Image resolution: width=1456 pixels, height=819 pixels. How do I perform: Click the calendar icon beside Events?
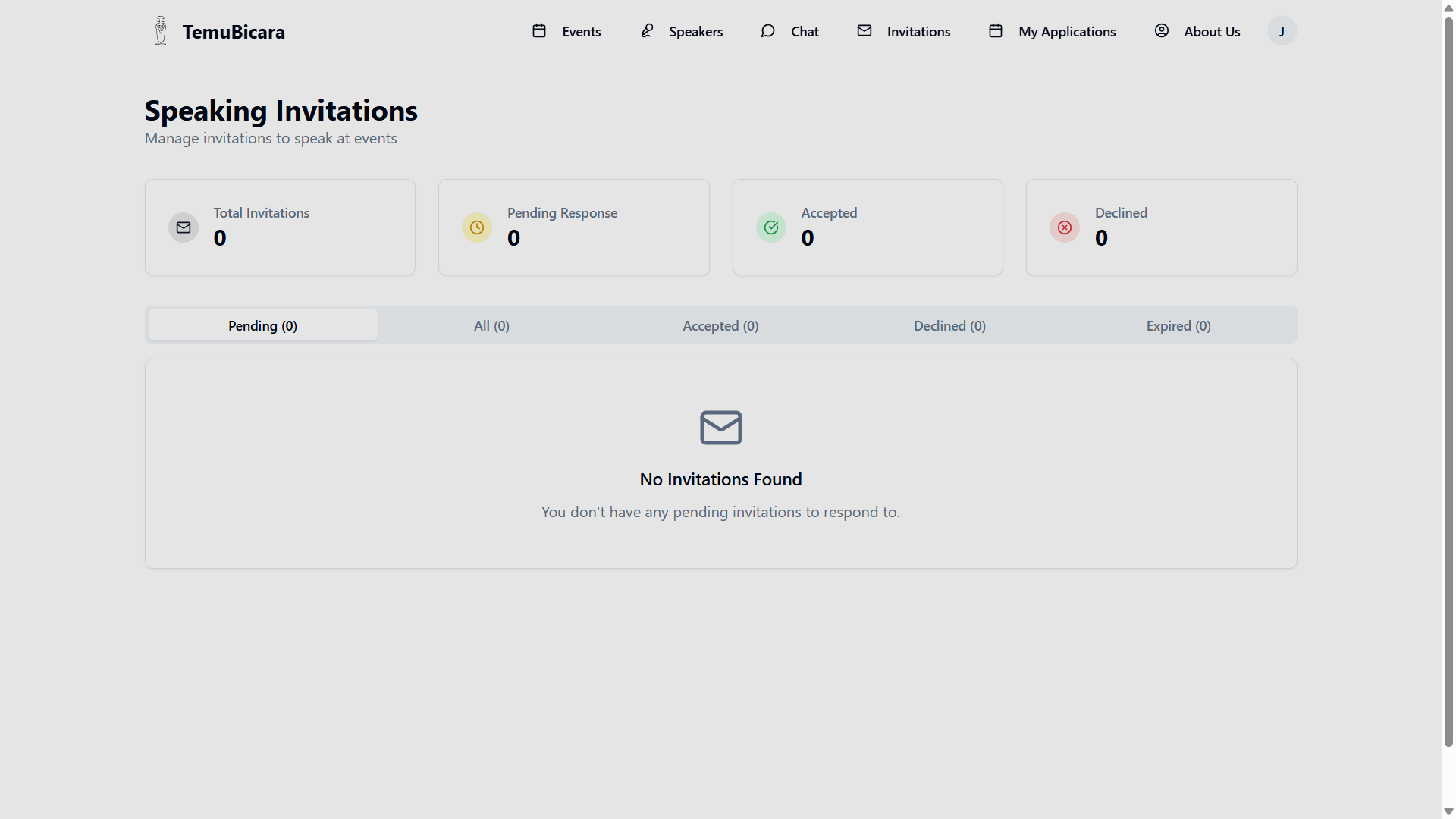click(539, 31)
